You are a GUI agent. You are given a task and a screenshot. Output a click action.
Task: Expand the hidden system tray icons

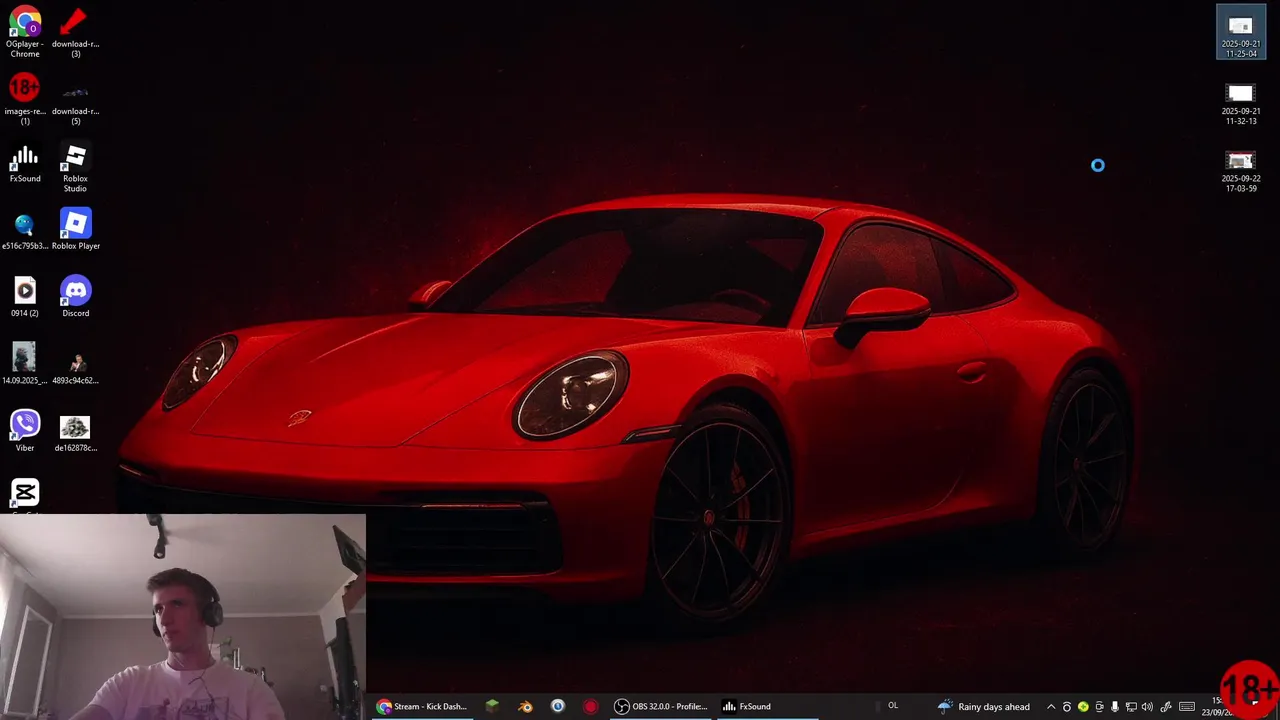coord(1051,707)
